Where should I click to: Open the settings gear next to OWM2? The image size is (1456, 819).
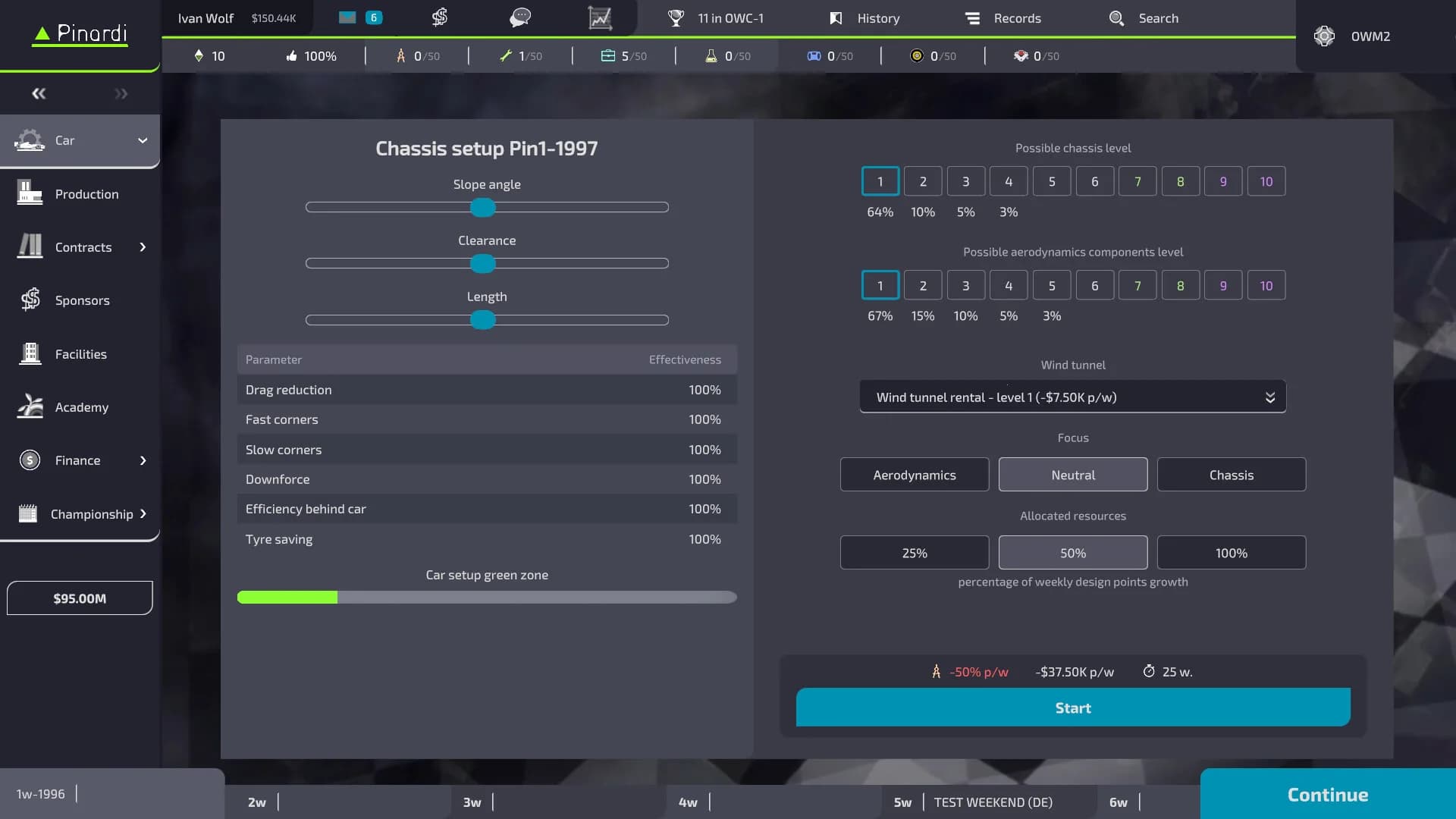pyautogui.click(x=1324, y=36)
